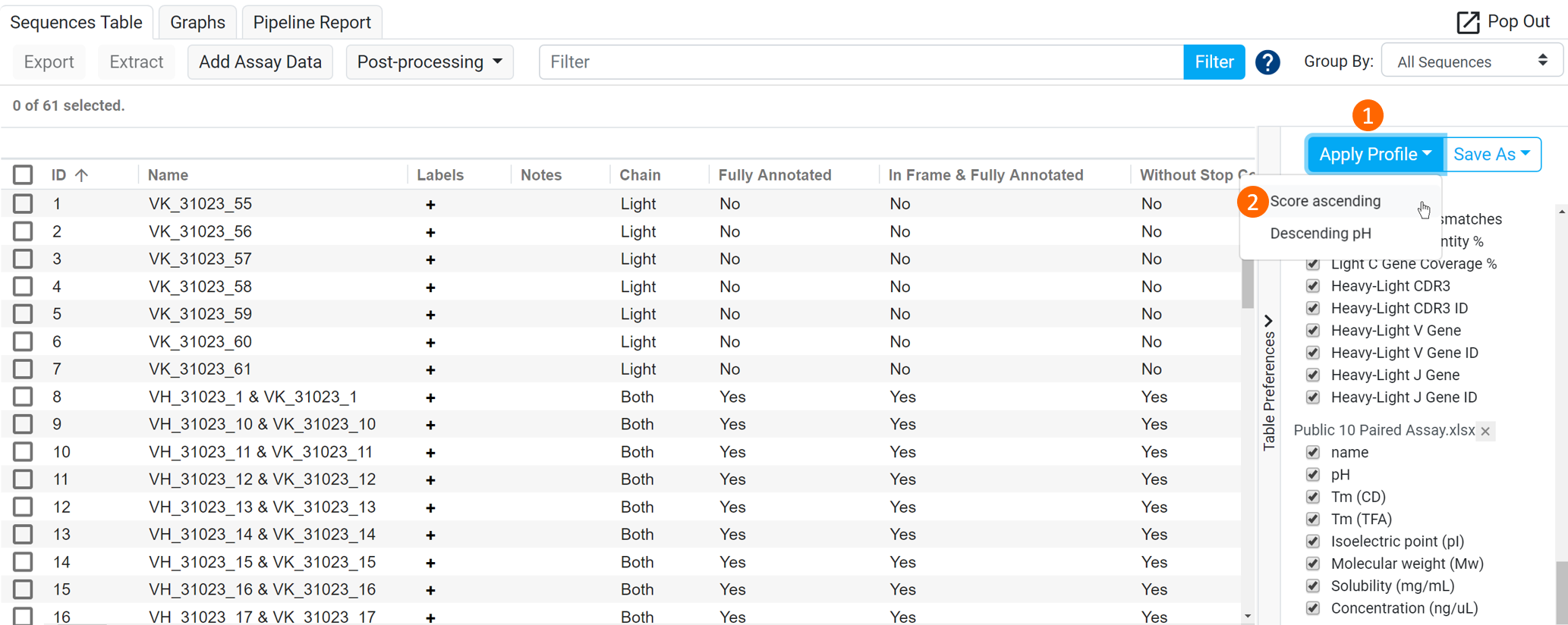Open the blue help question-mark icon
Screen dimensions: 1568x625
[x=1267, y=62]
